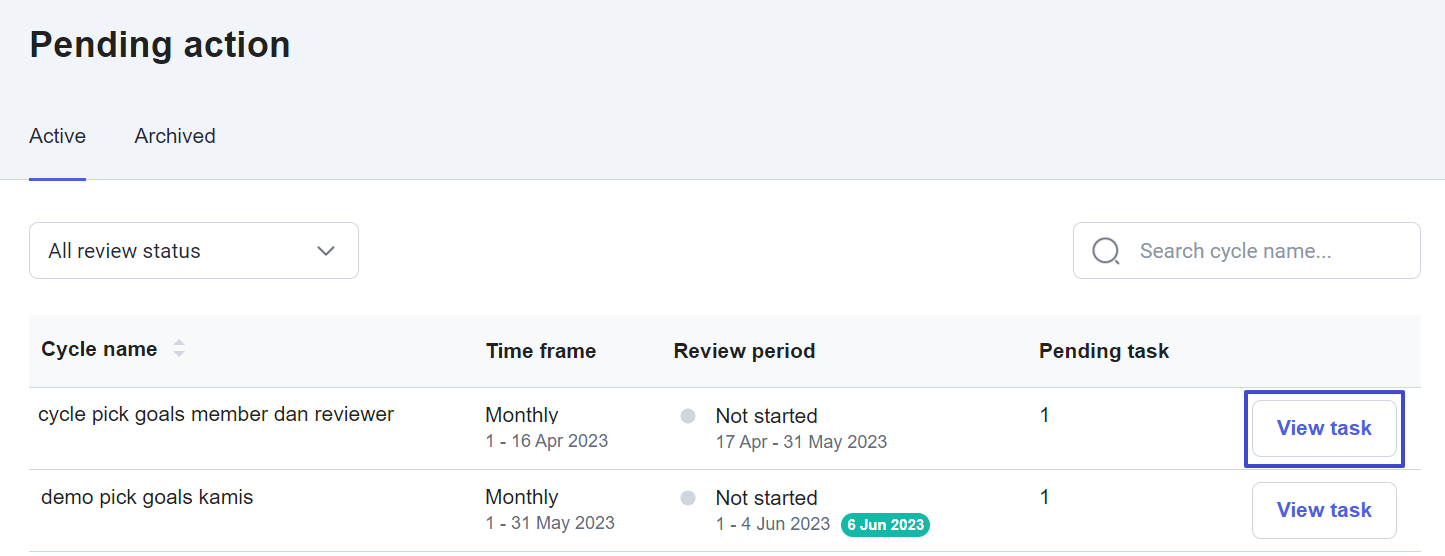Focus the Search cycle name field
The image size is (1445, 556).
[1247, 251]
